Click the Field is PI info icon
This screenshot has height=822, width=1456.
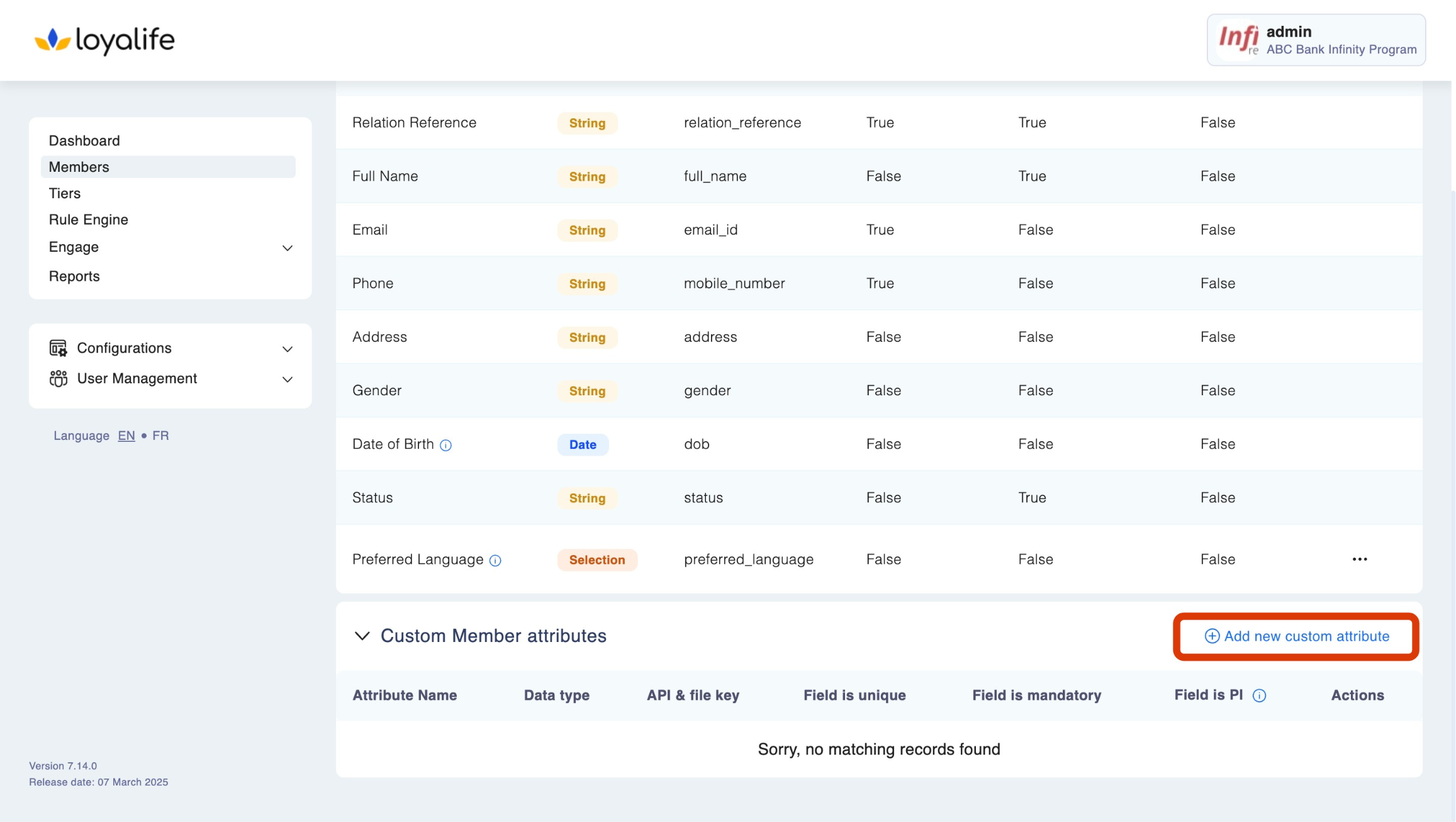point(1259,695)
